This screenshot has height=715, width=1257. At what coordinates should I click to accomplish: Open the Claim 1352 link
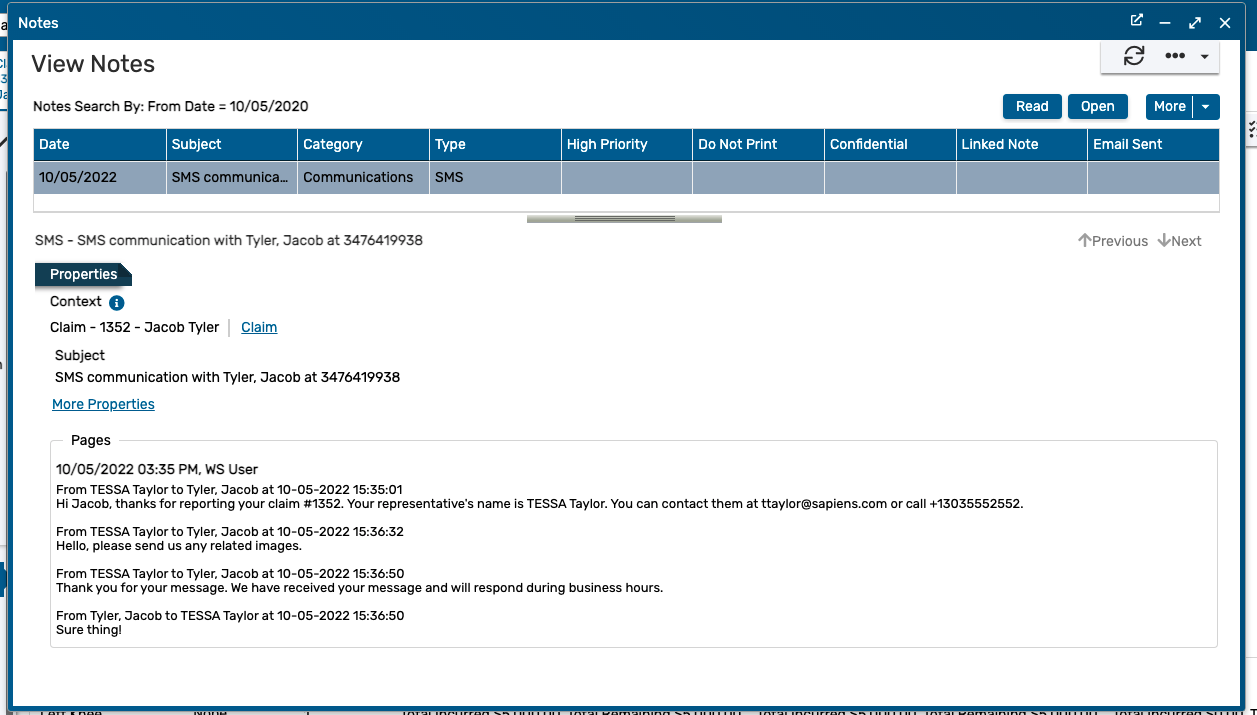click(258, 327)
